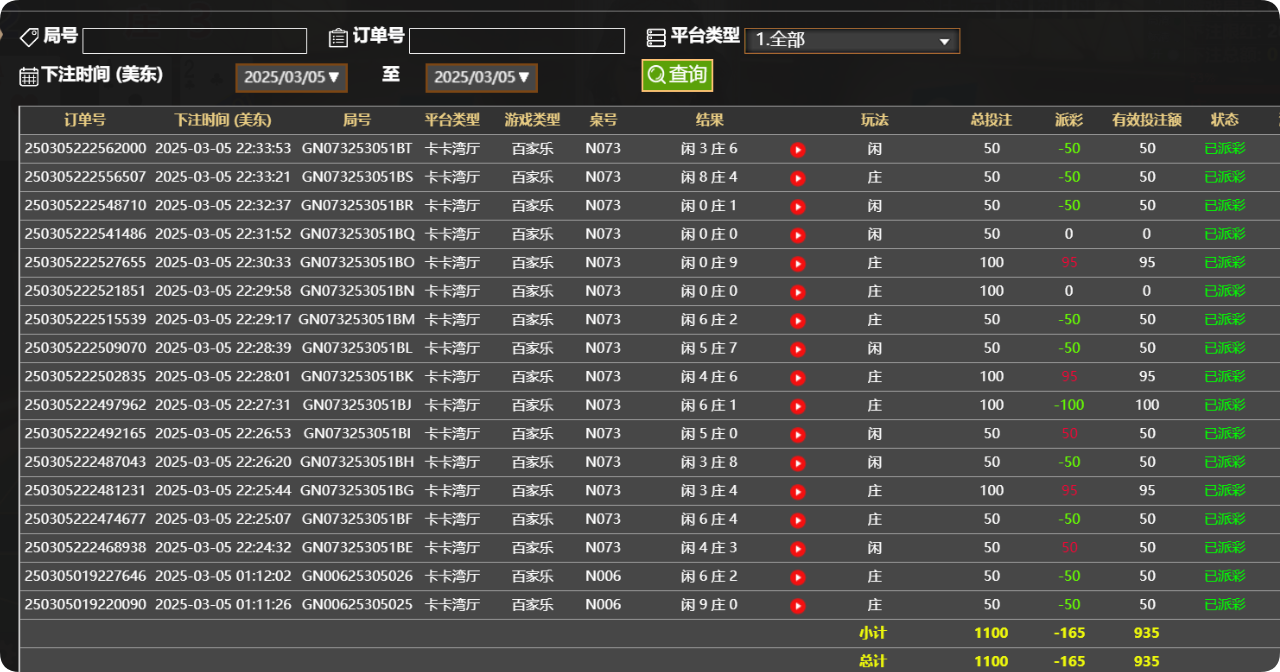Click inside the 订单号 input field

pyautogui.click(x=517, y=42)
